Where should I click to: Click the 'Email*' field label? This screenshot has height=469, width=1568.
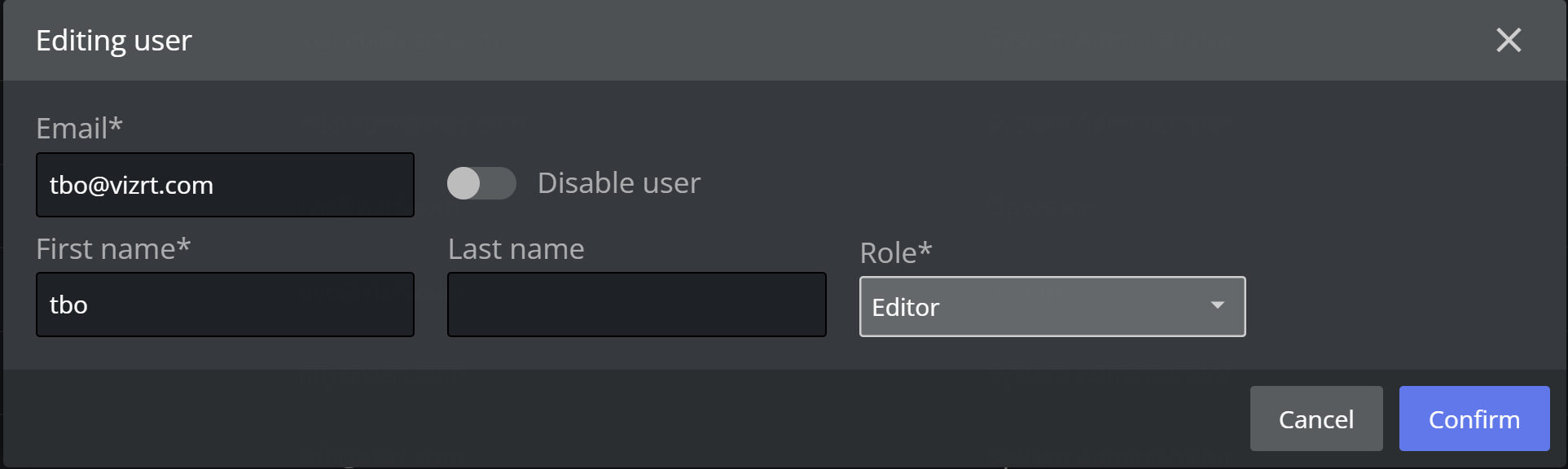[79, 128]
